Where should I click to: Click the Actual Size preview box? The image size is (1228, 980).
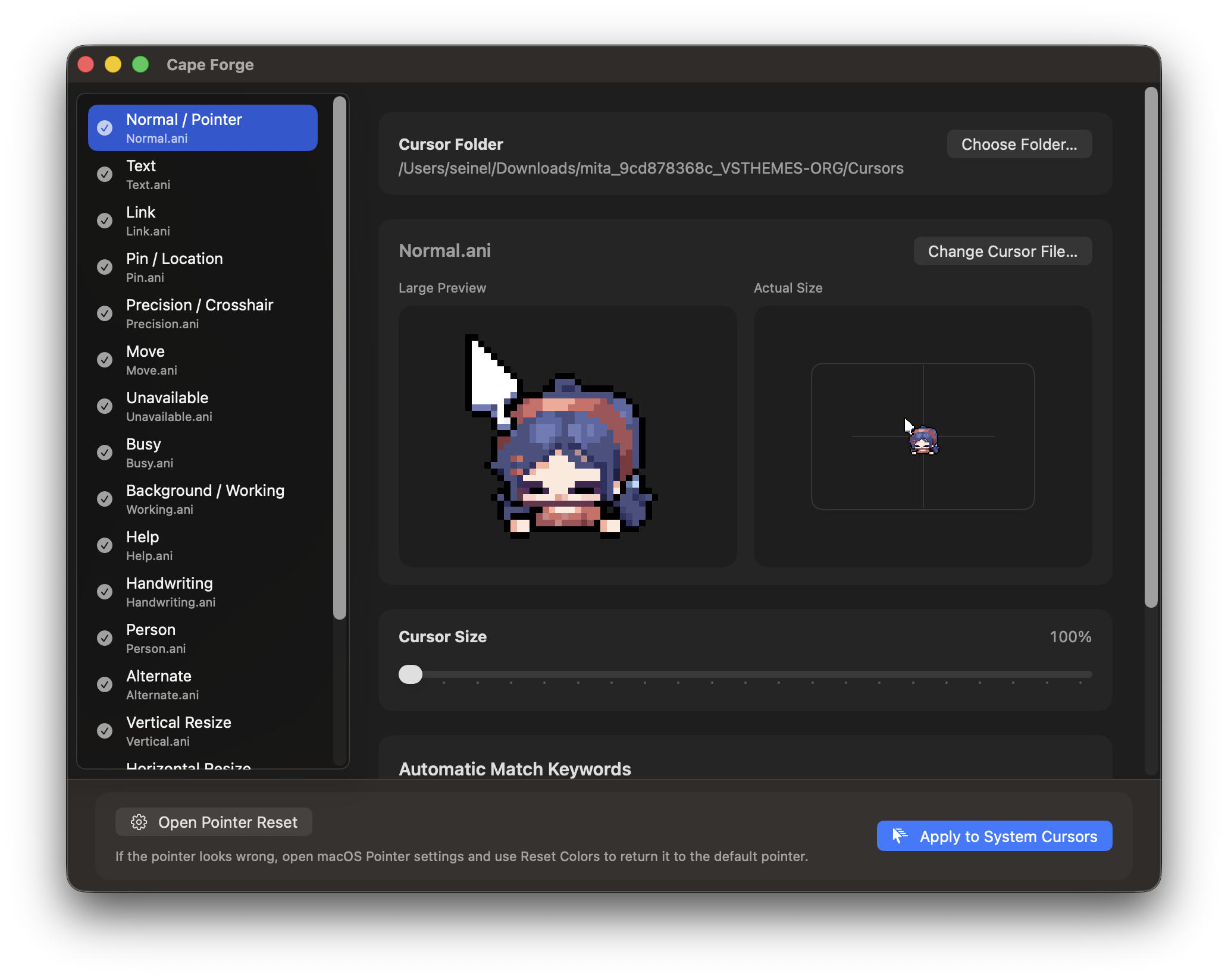coord(923,436)
